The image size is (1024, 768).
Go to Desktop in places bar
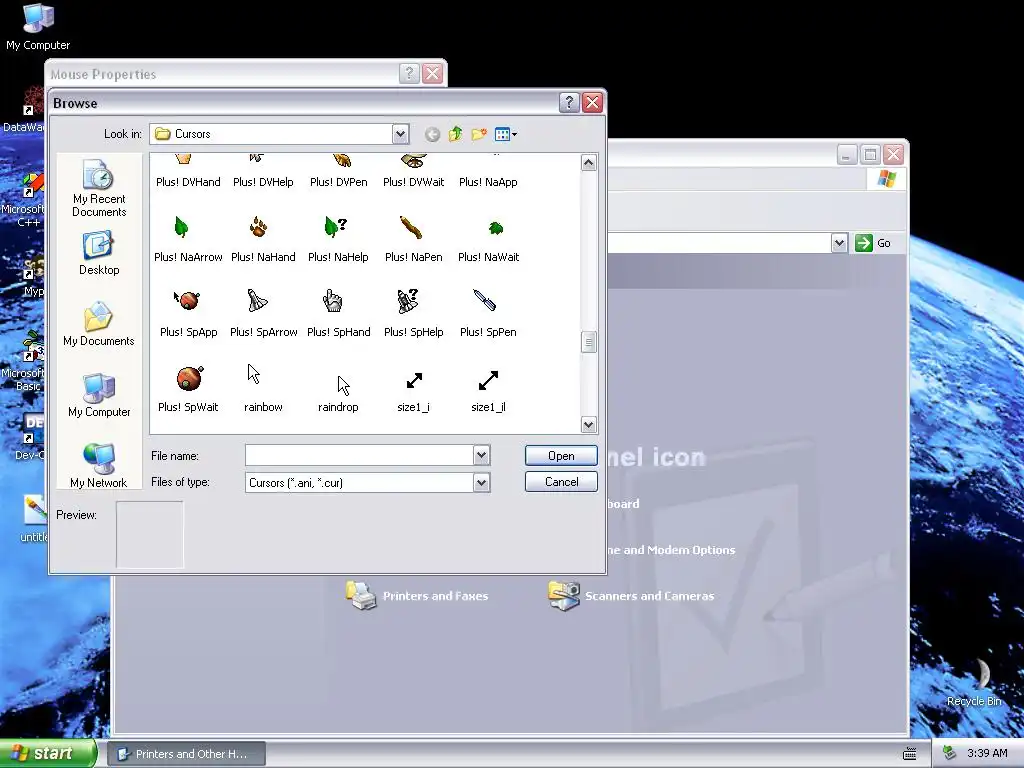(99, 253)
